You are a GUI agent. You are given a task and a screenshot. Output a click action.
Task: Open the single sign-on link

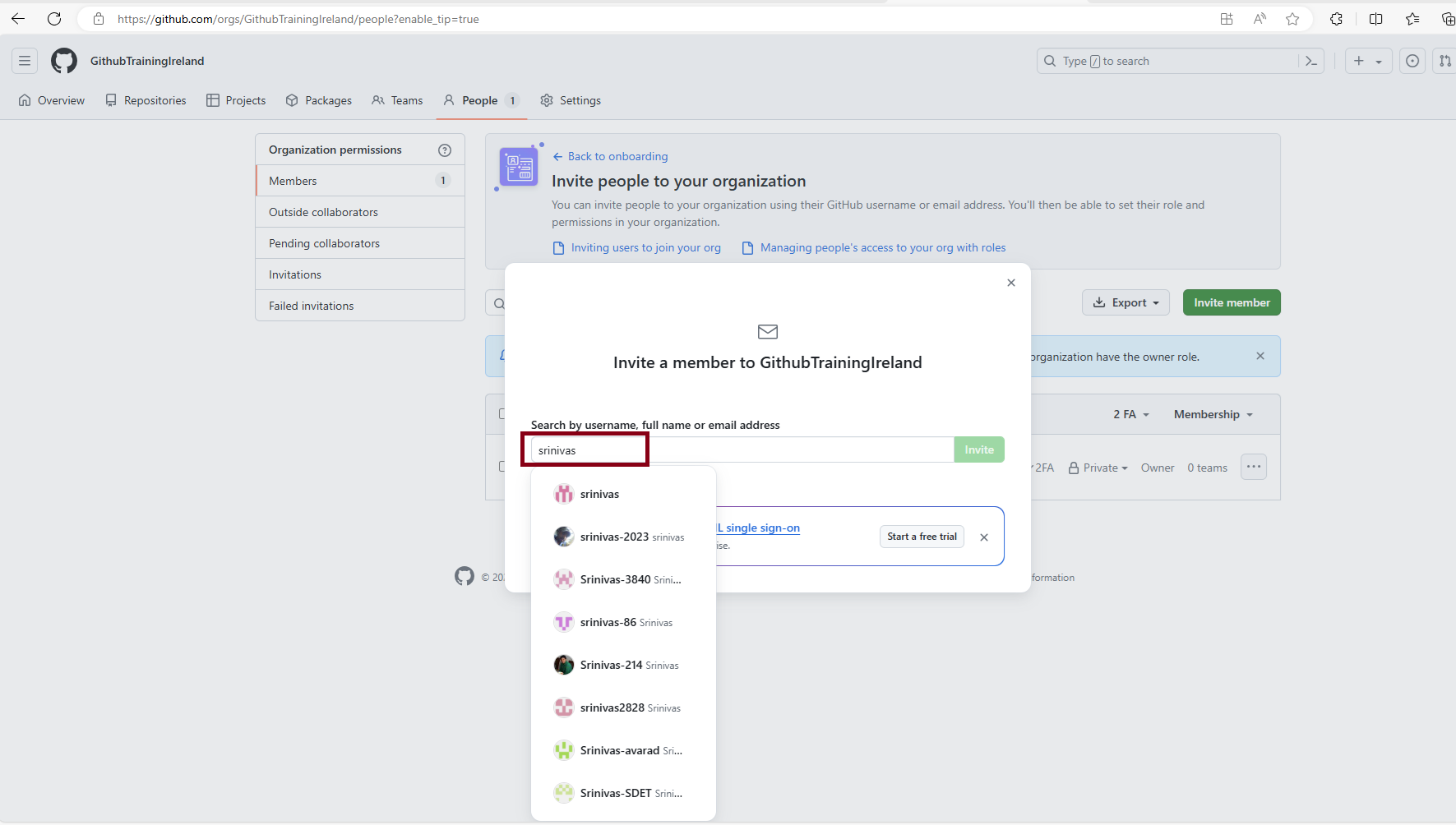pyautogui.click(x=758, y=528)
